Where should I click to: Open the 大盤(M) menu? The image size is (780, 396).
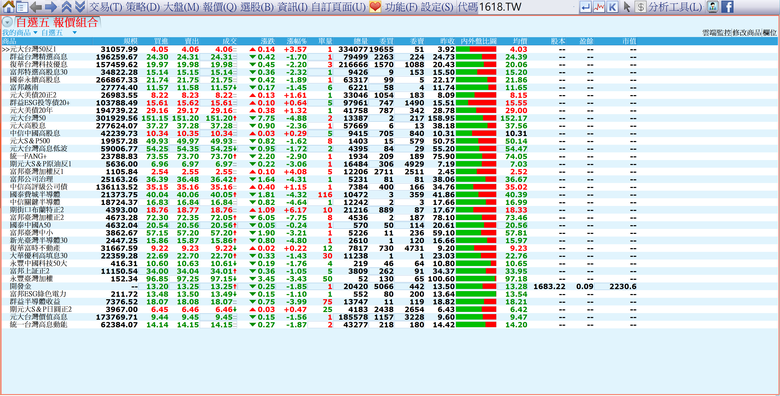click(181, 7)
